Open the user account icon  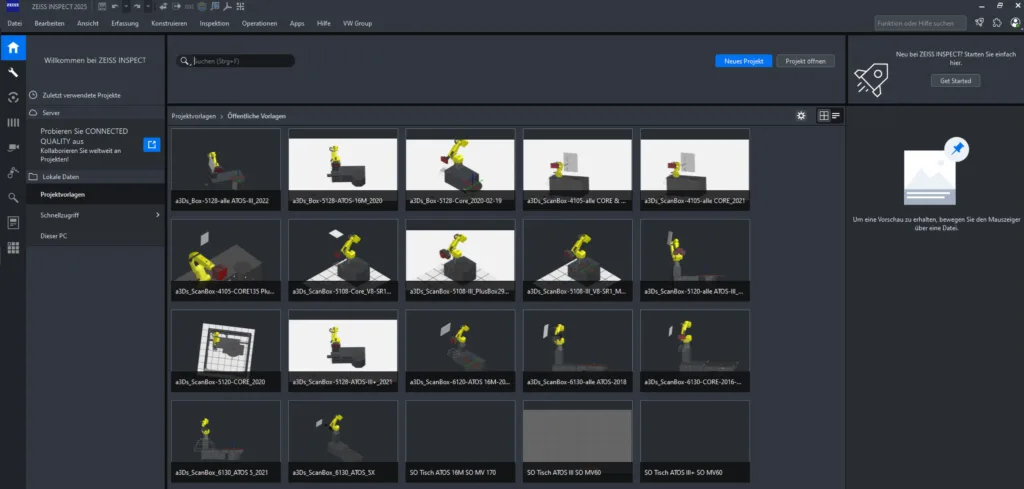pyautogui.click(x=1015, y=23)
